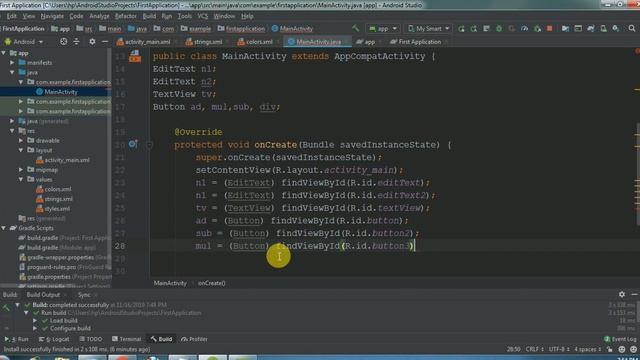
Task: Click the Attach Debugger to Process icon
Action: pos(537,29)
